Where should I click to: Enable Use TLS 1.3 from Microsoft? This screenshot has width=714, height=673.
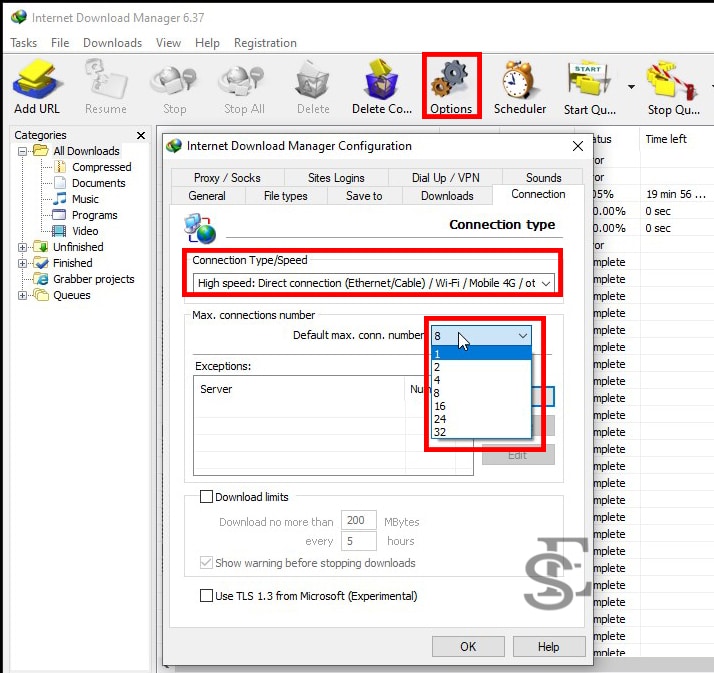pyautogui.click(x=206, y=596)
